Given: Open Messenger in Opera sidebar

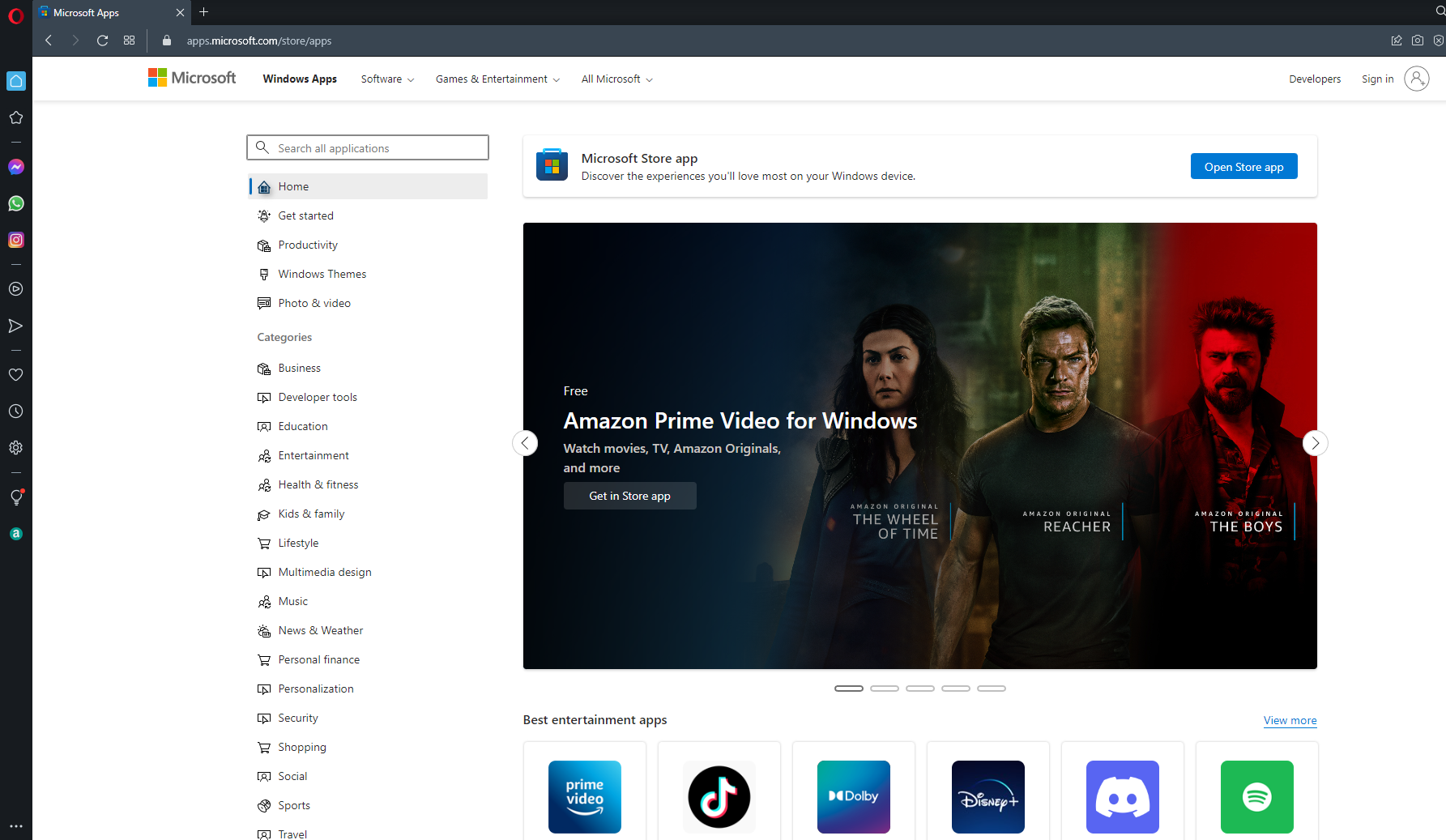Looking at the screenshot, I should click(x=16, y=167).
